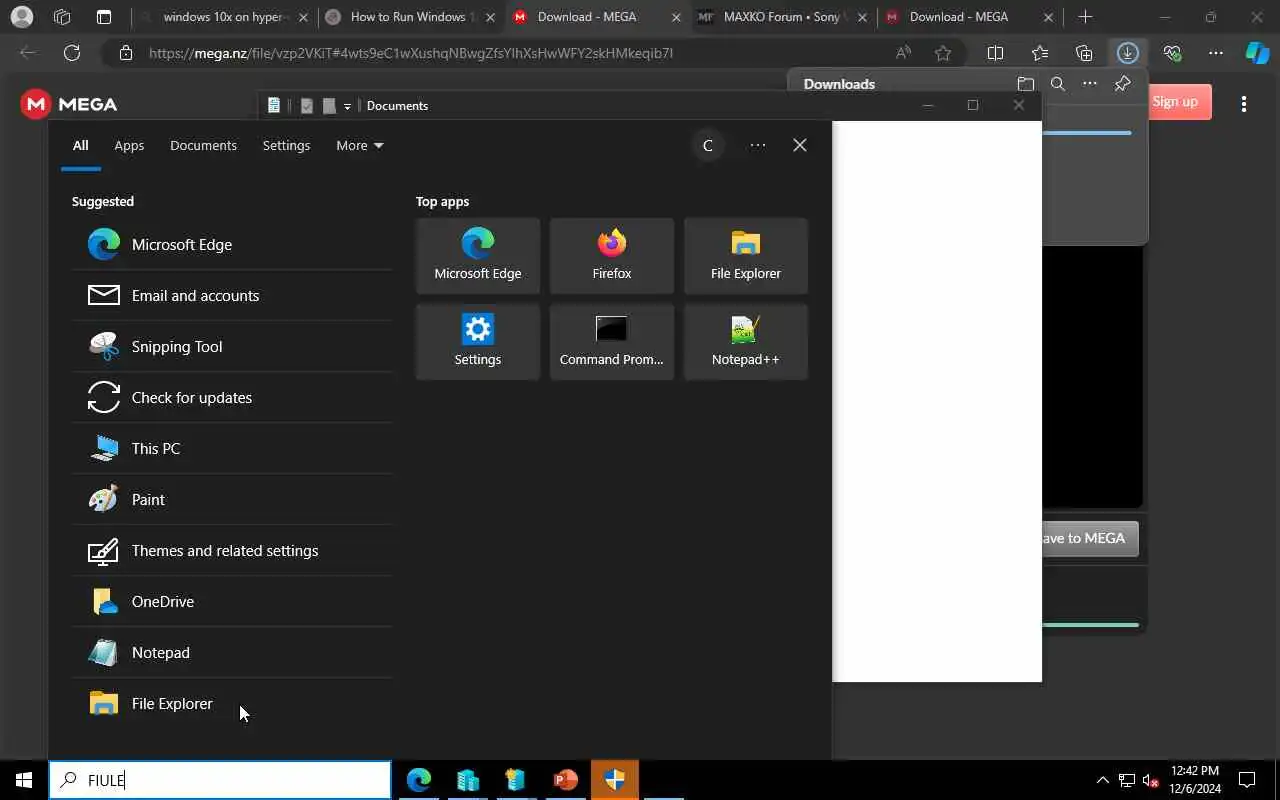
Task: Select Check for updates suggestion
Action: pyautogui.click(x=232, y=397)
